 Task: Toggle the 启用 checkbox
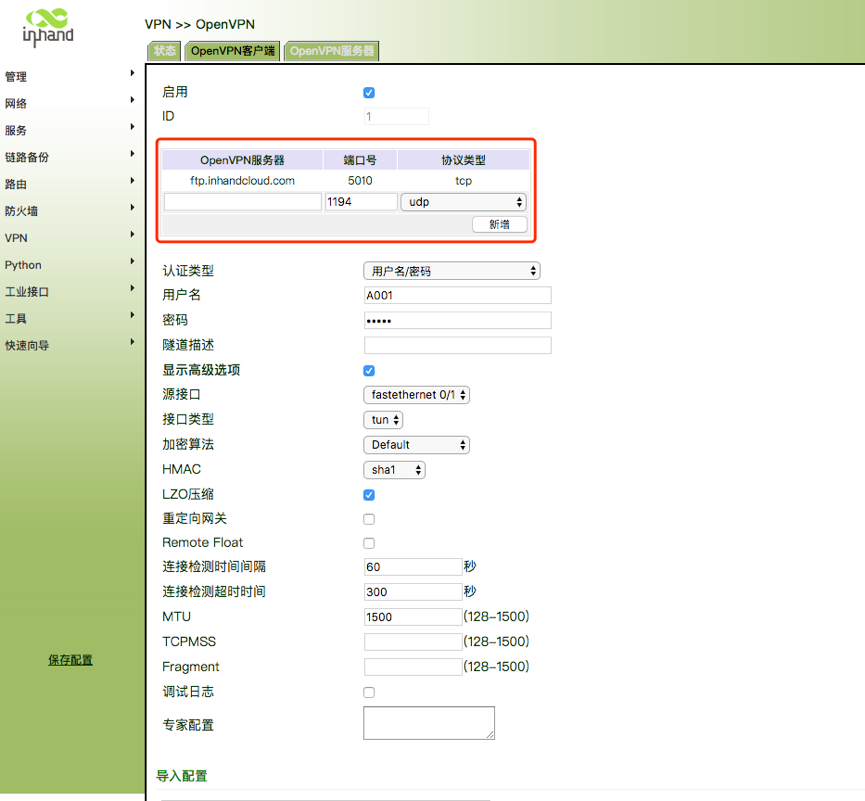(369, 93)
